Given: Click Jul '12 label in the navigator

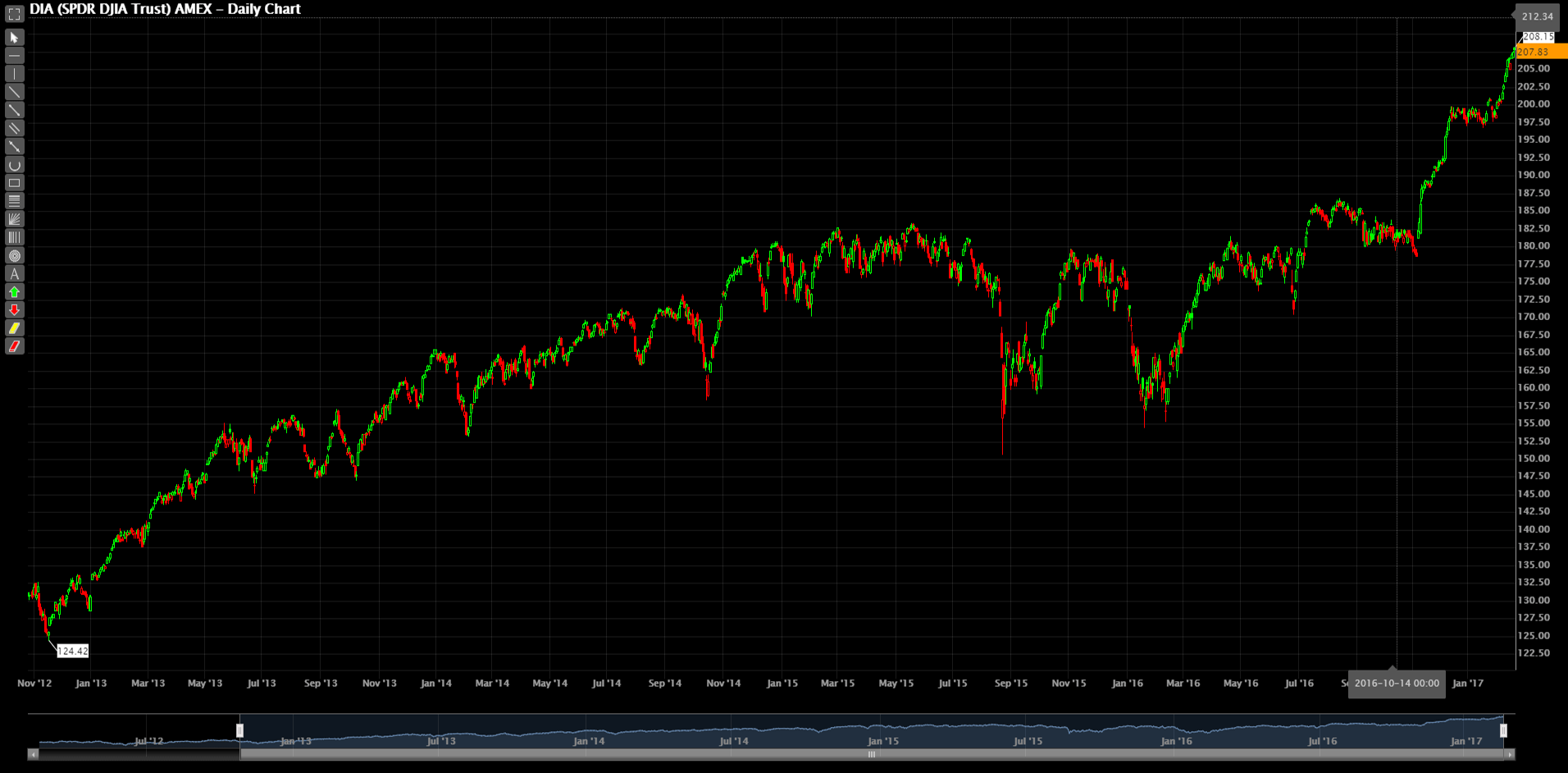Looking at the screenshot, I should point(148,741).
